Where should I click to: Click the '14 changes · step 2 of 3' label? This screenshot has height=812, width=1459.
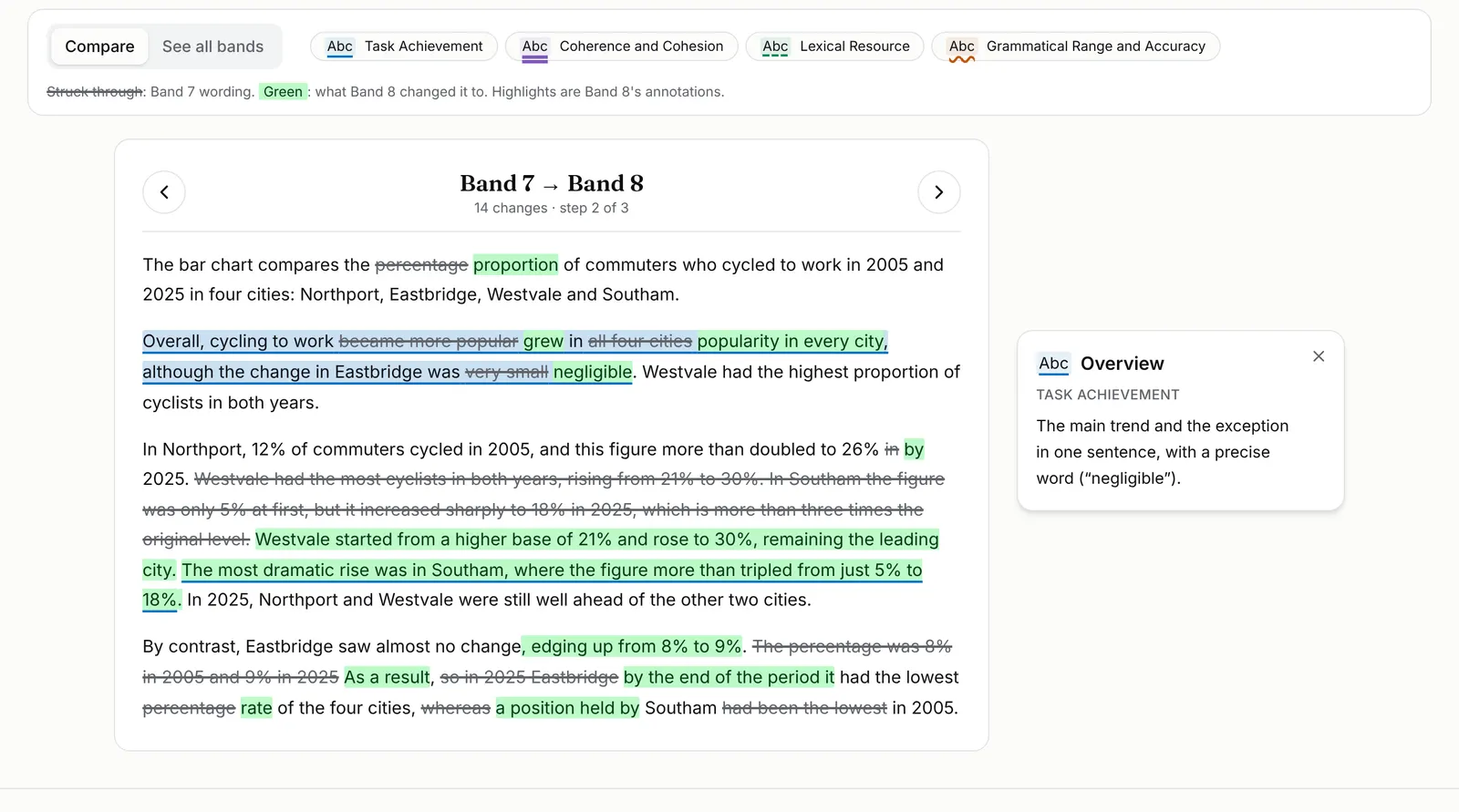[x=552, y=208]
